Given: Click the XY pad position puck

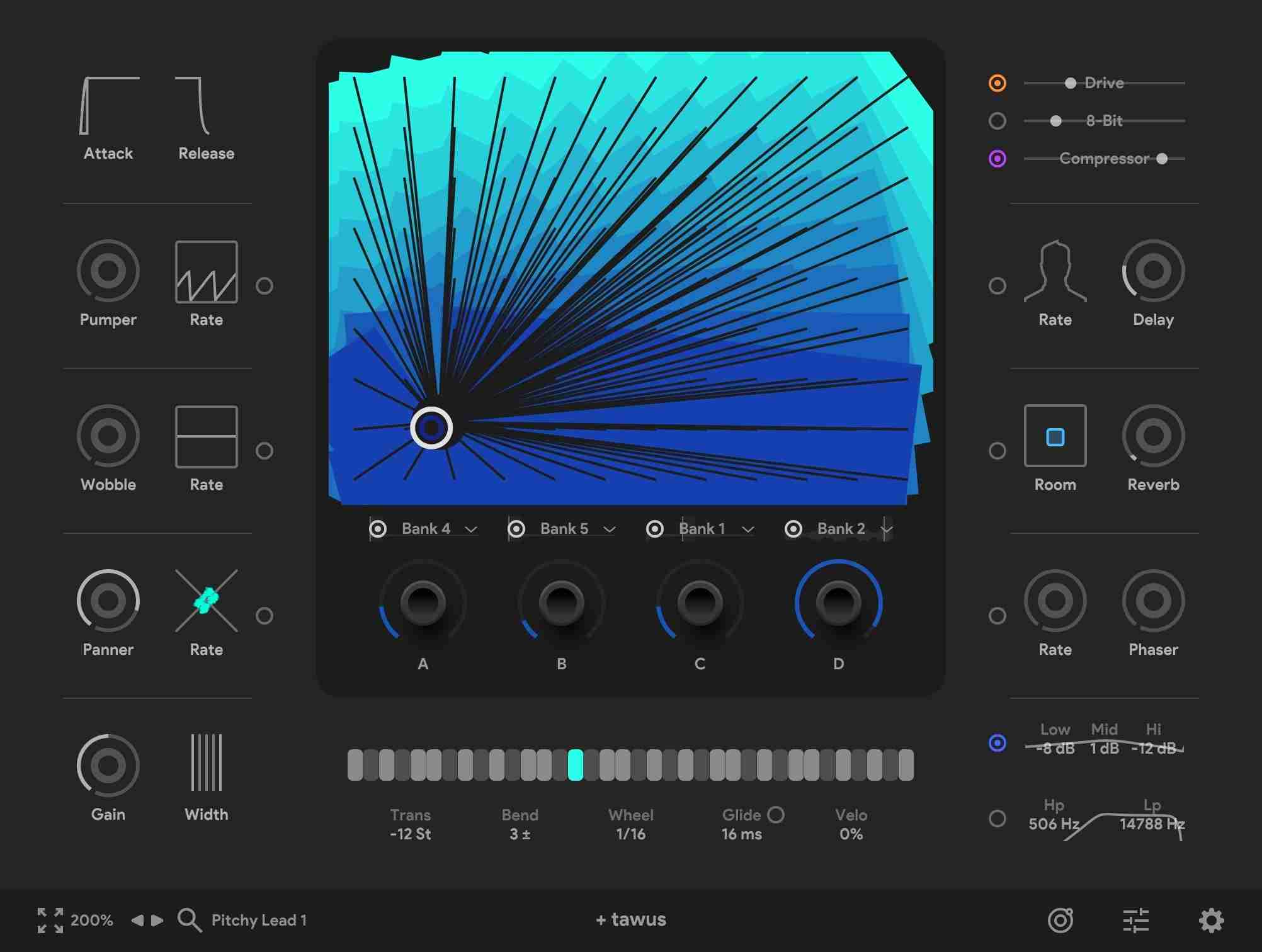Looking at the screenshot, I should pos(431,428).
